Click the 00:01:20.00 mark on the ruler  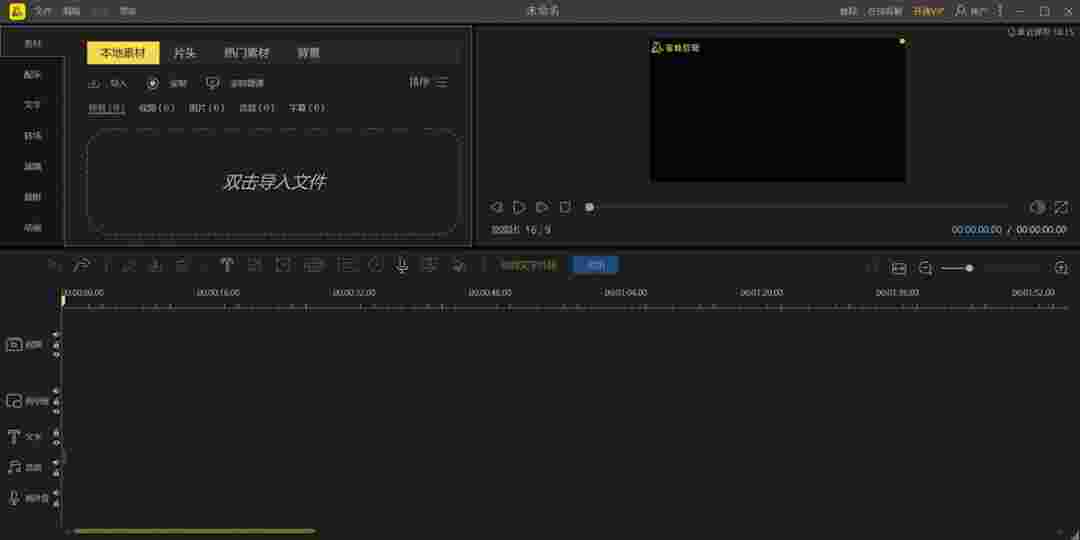tap(761, 293)
